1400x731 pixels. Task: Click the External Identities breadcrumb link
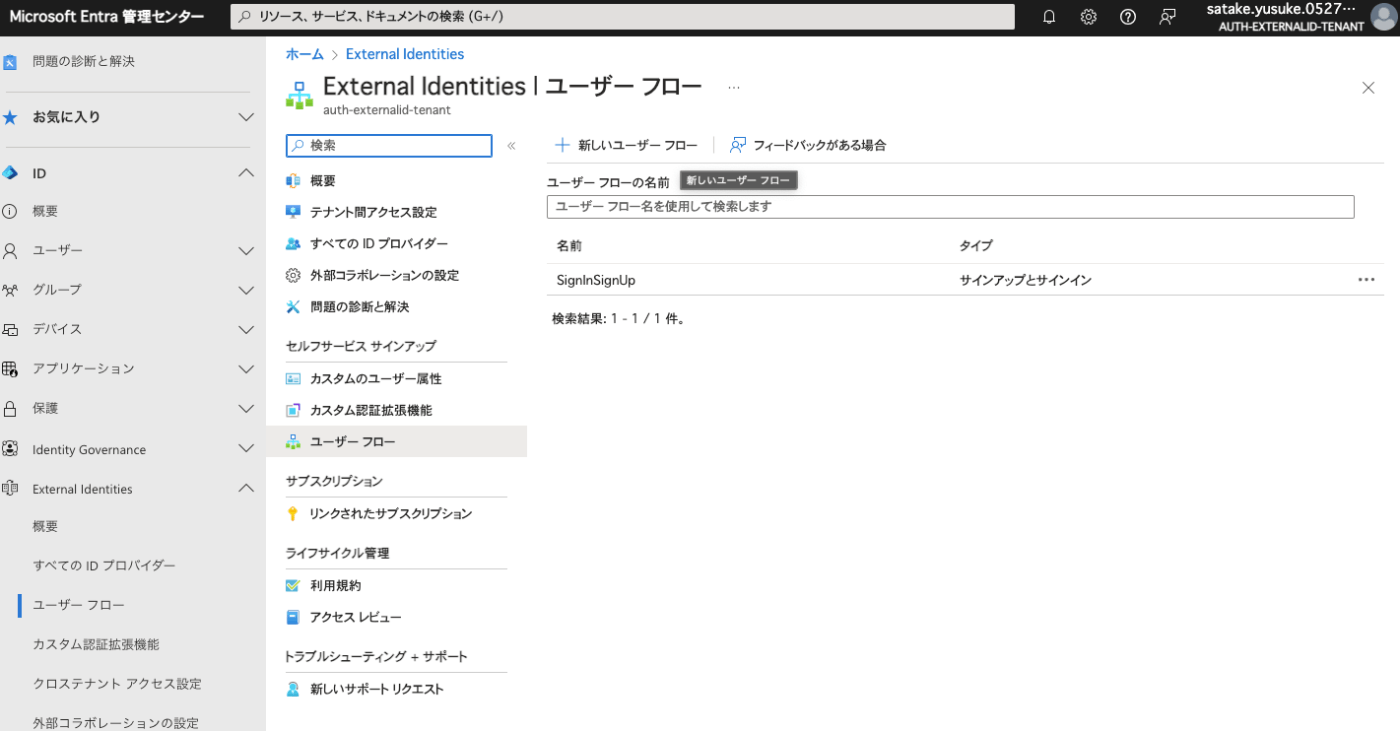tap(405, 54)
